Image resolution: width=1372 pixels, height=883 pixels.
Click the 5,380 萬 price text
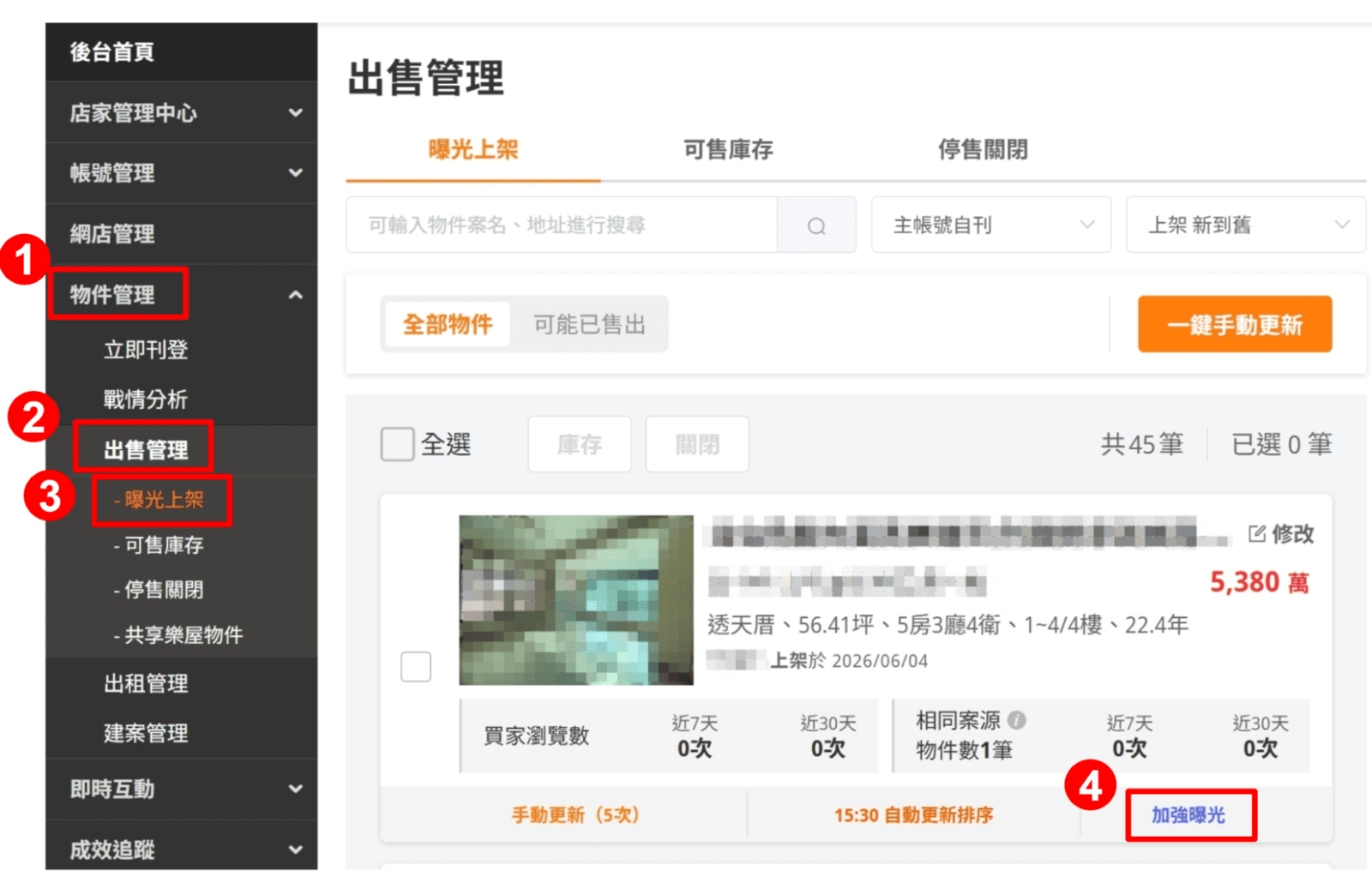1260,583
